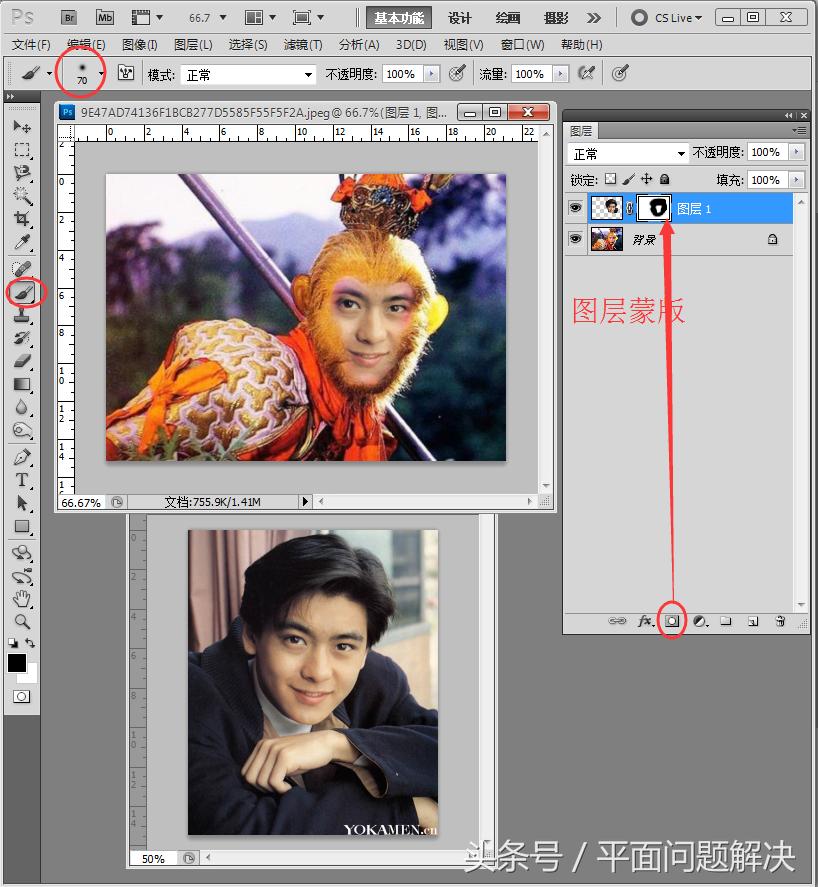Toggle lock transparent pixels in Layers panel
818x887 pixels.
click(610, 180)
